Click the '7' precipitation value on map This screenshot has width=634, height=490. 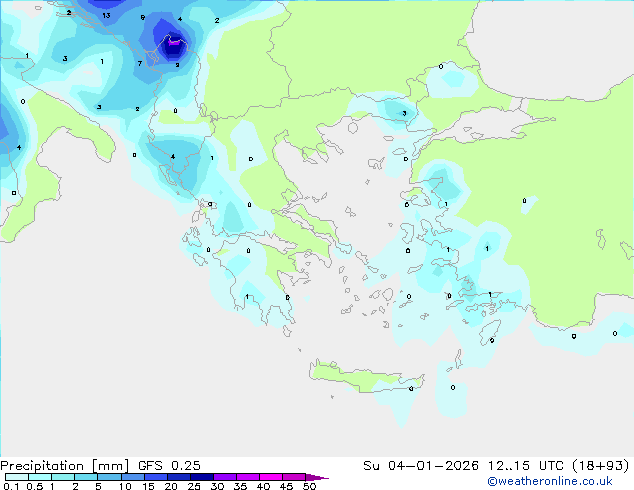click(139, 63)
